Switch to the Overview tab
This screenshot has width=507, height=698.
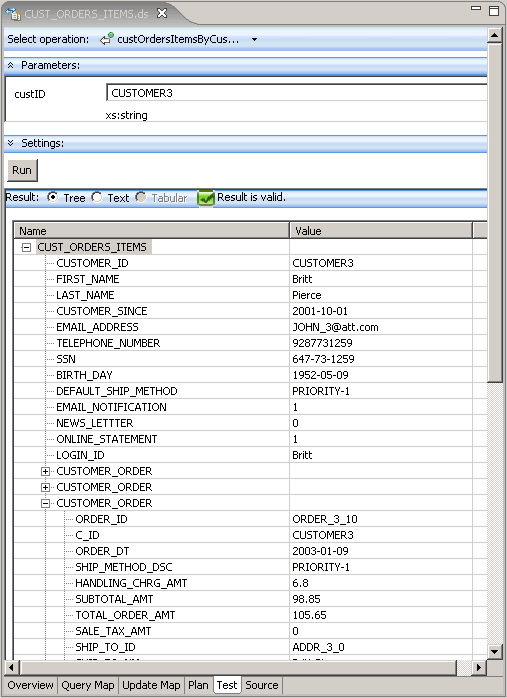click(30, 685)
